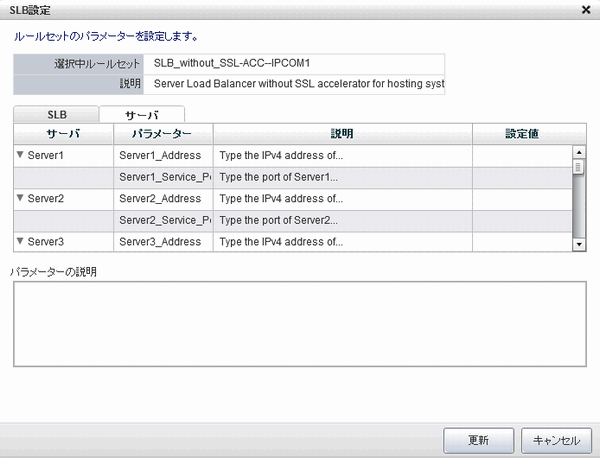Click the 更新 button
Image resolution: width=600 pixels, height=458 pixels.
pyautogui.click(x=478, y=440)
